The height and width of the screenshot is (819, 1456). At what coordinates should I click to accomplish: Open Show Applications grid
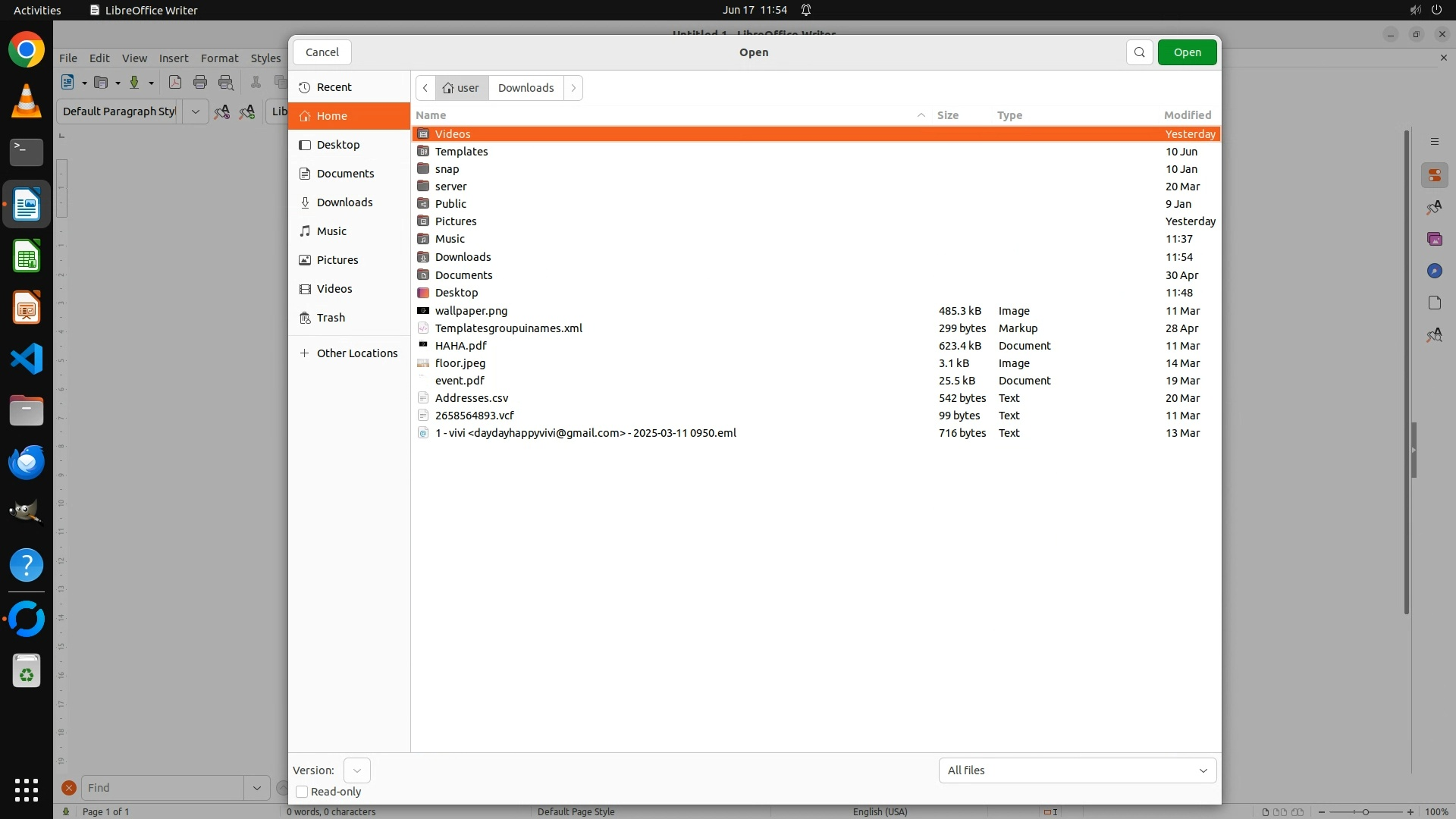(27, 789)
